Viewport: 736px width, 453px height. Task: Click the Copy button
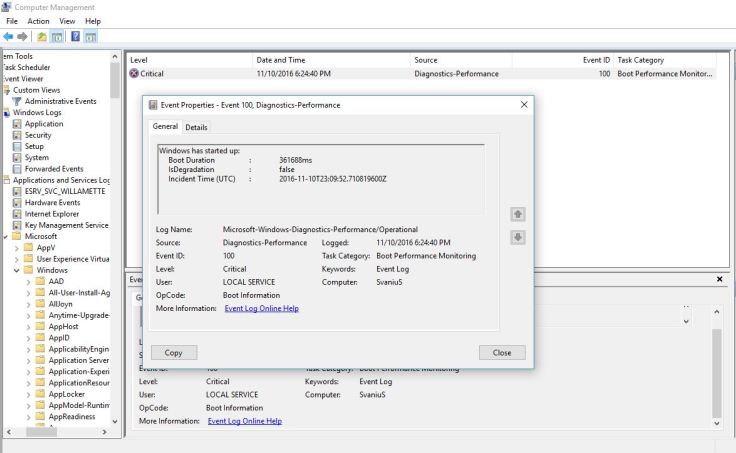174,353
